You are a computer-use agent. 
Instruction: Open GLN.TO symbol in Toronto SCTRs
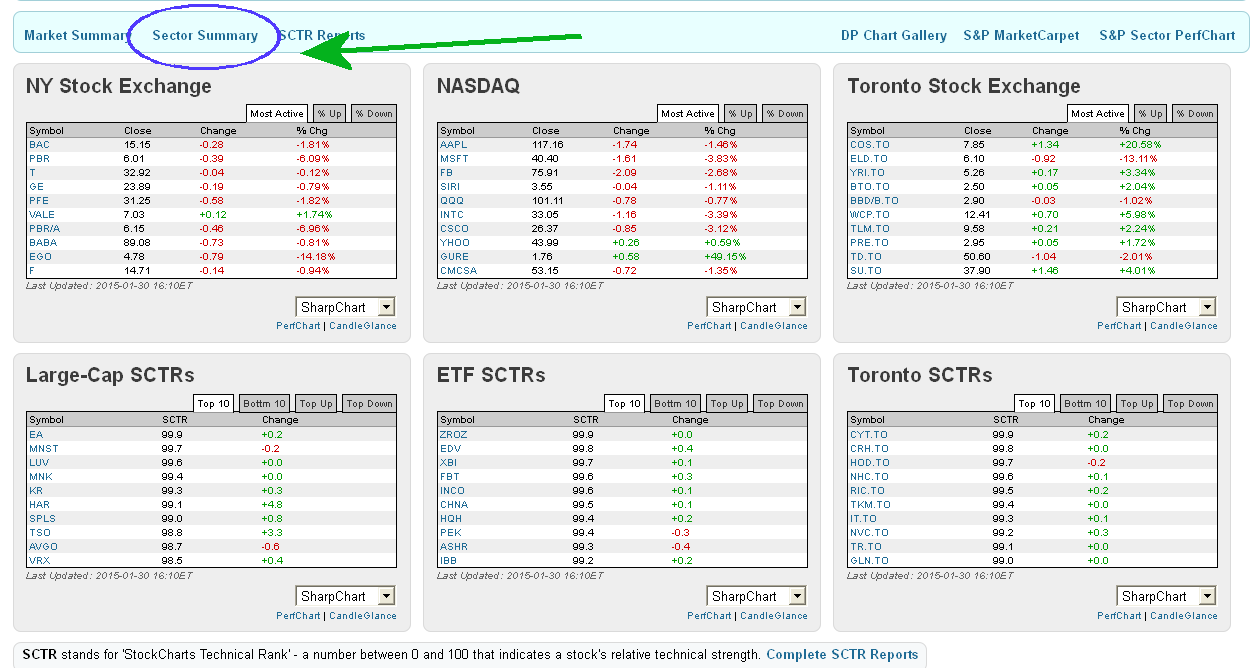(x=869, y=561)
